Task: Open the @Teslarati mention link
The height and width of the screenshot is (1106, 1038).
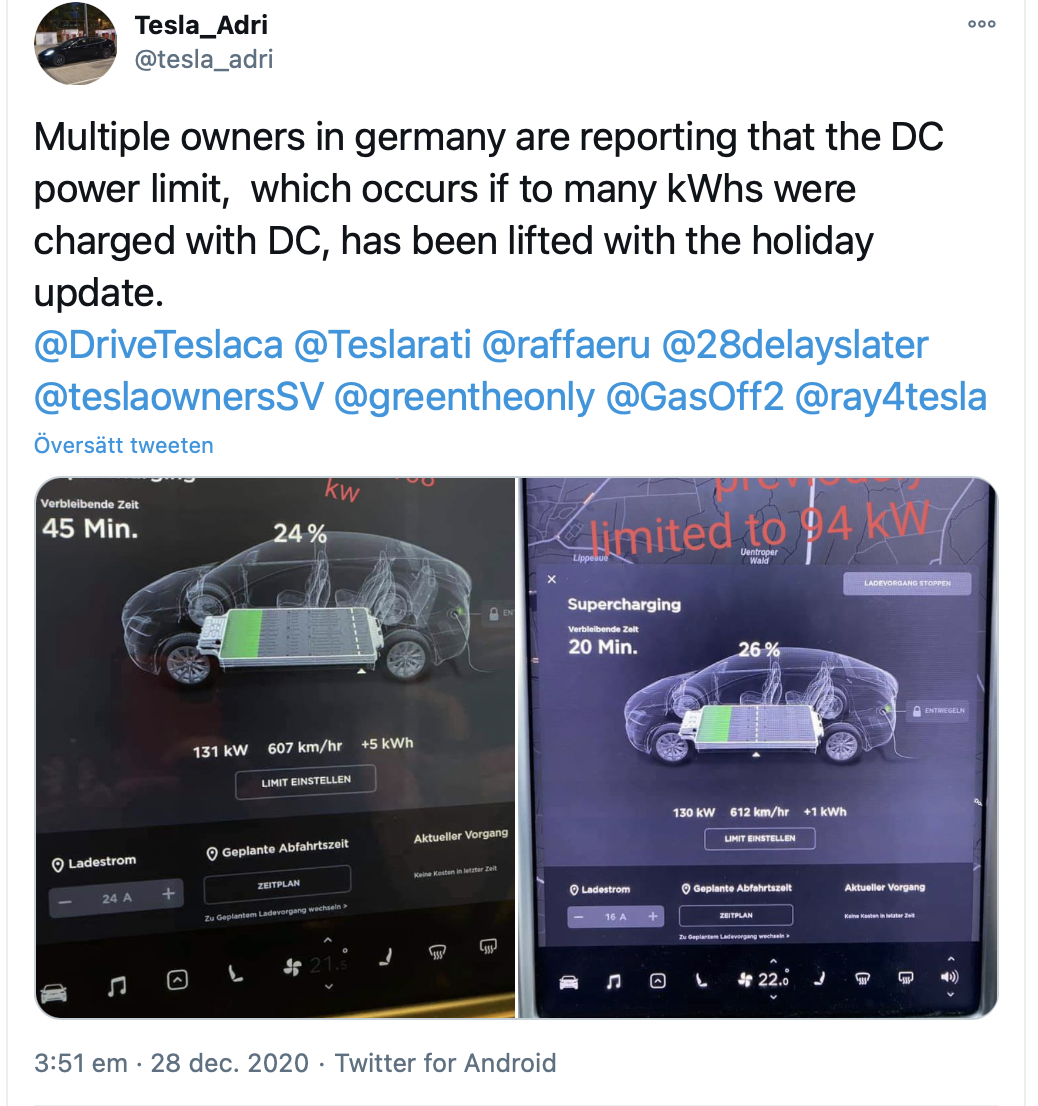Action: (382, 345)
